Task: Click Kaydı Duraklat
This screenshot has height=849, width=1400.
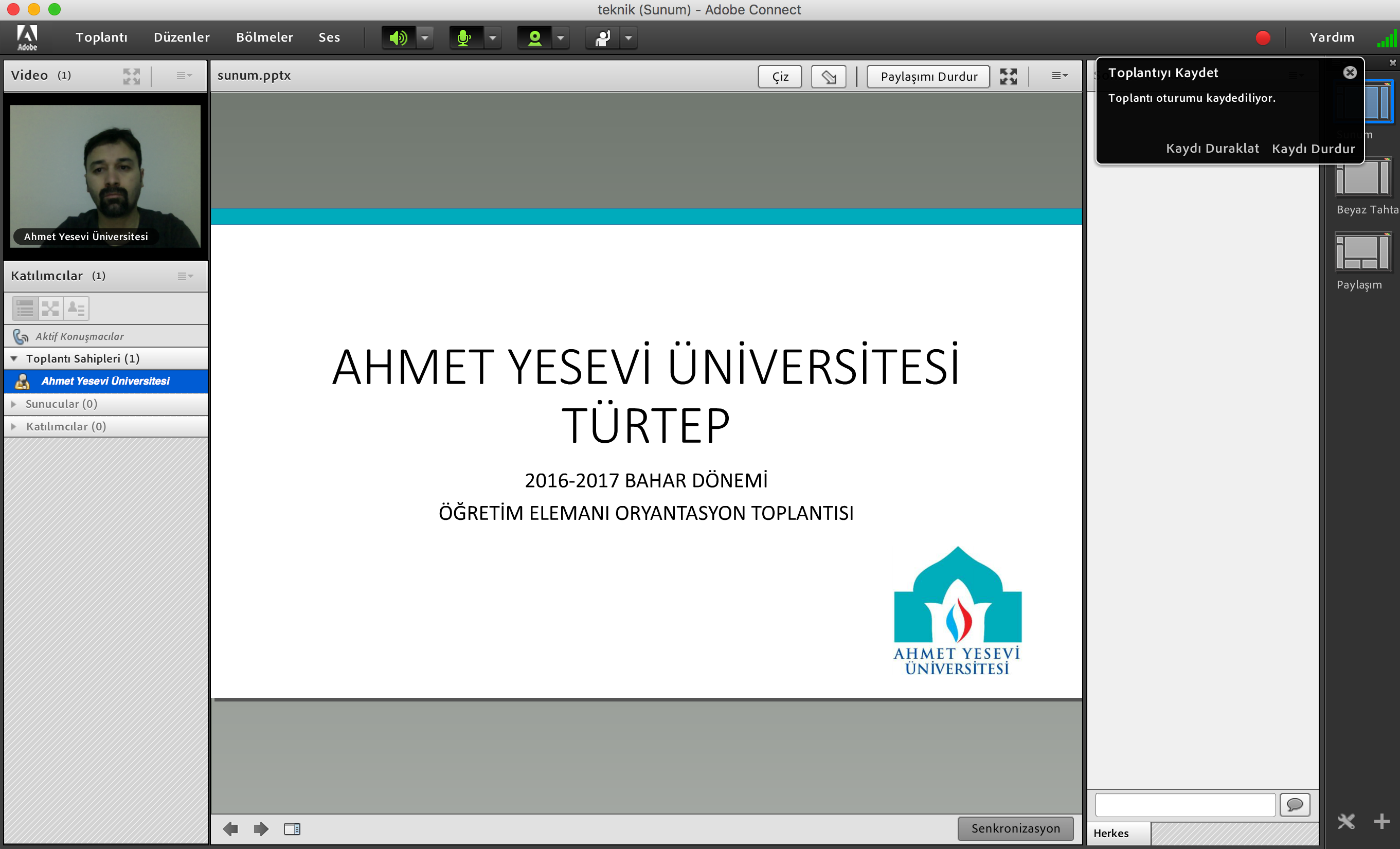Action: coord(1212,148)
